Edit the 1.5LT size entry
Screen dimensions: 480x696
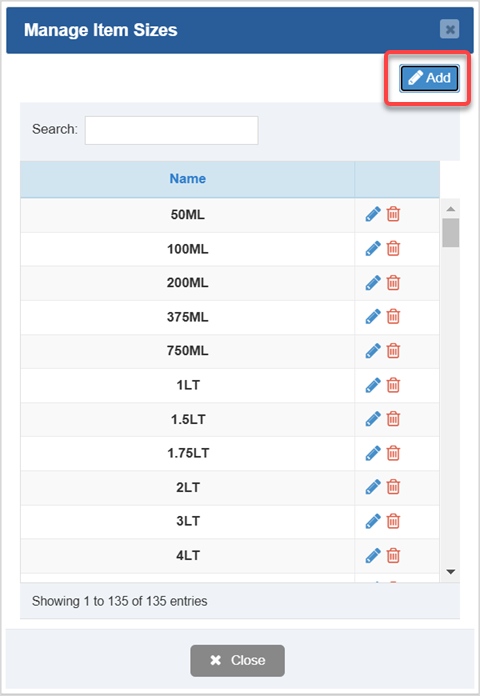coord(373,419)
